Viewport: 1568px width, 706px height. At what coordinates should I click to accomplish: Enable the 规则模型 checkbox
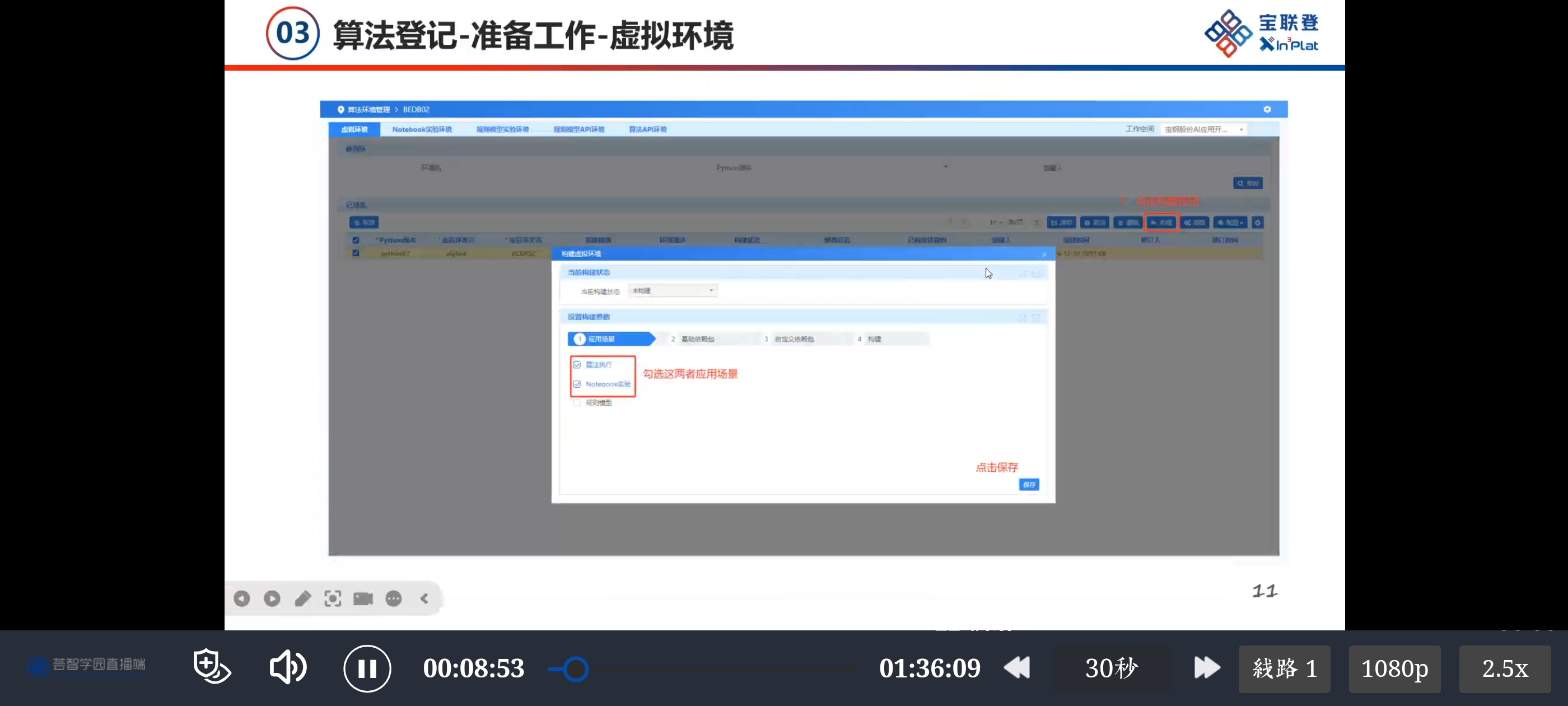tap(577, 403)
